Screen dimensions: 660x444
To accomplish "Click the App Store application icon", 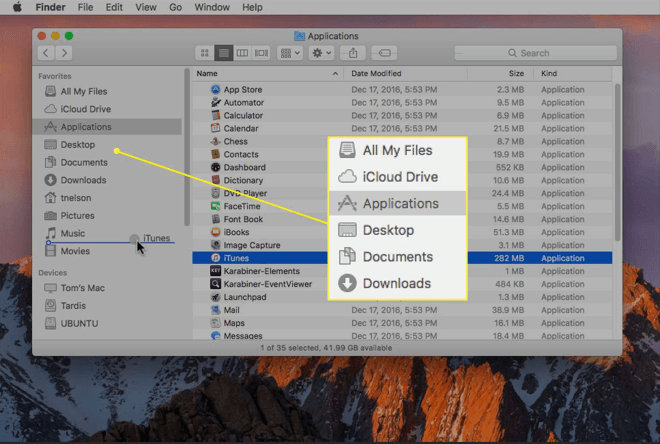I will 215,90.
